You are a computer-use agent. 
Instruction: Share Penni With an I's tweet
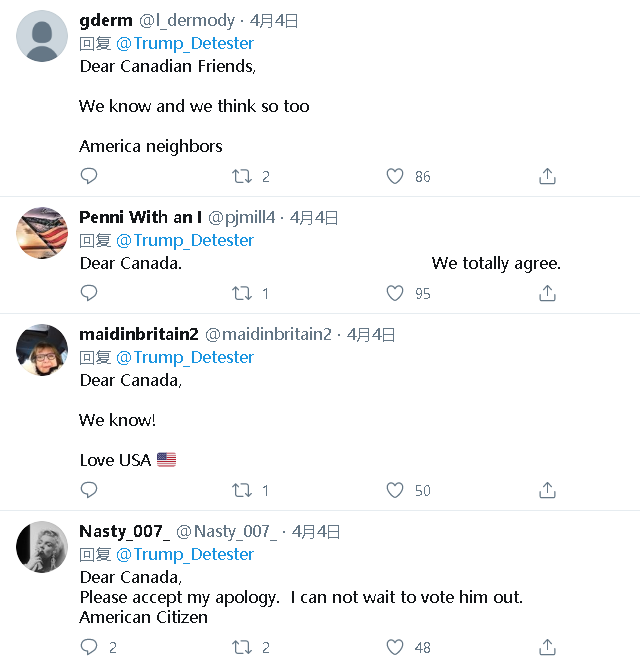click(547, 293)
